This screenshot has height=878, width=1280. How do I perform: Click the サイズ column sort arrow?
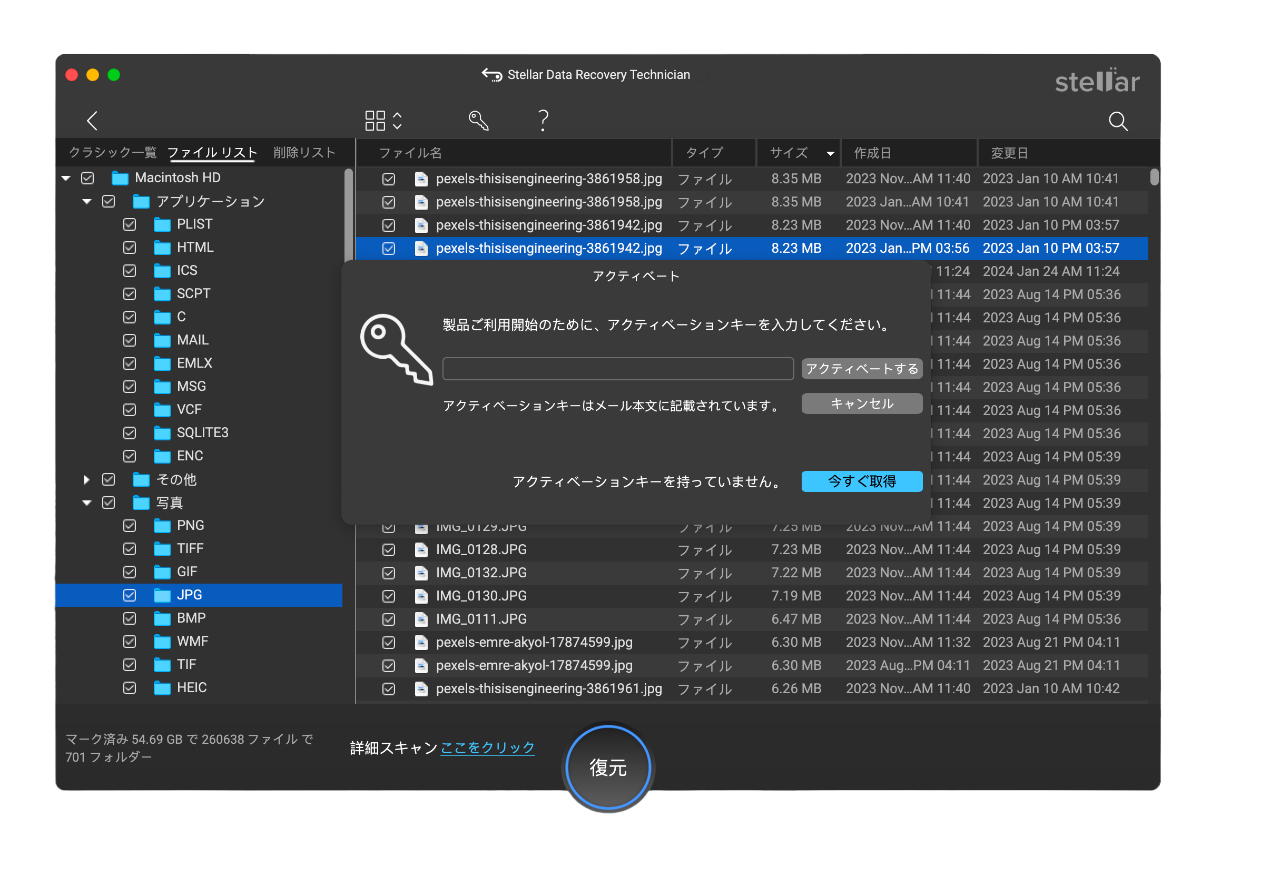tap(830, 154)
